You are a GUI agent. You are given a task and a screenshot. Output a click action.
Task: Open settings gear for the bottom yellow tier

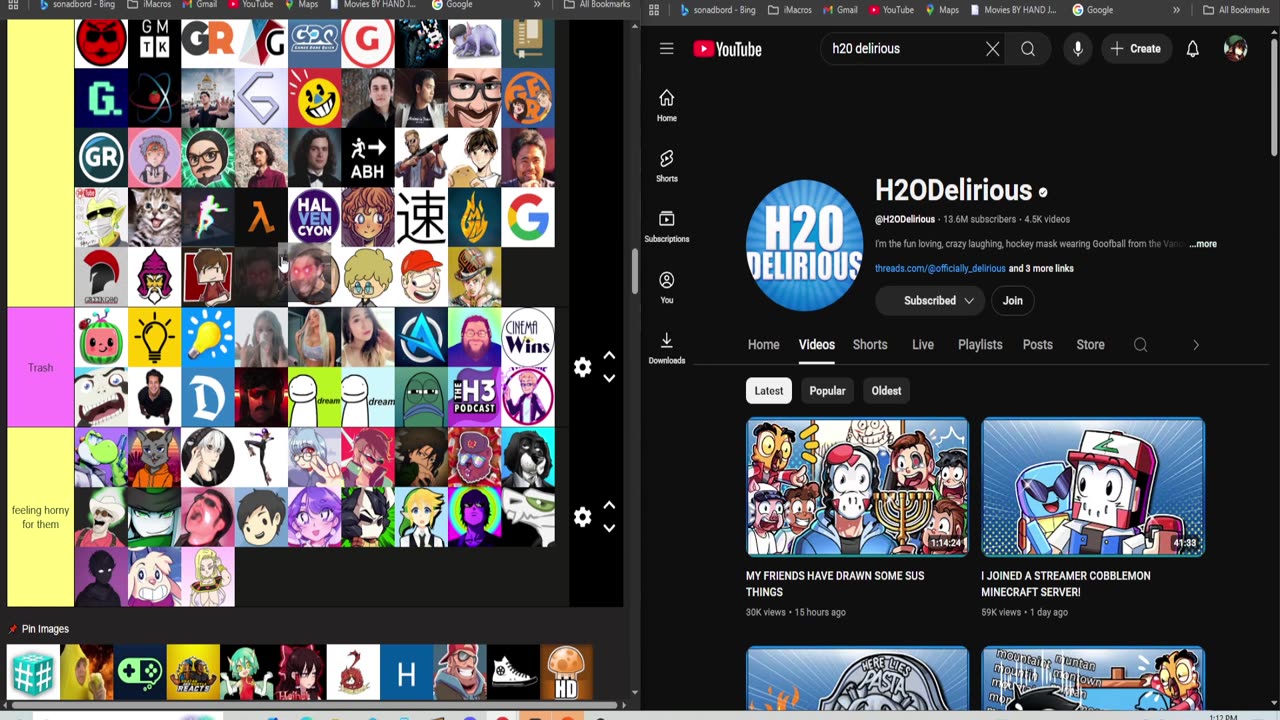pyautogui.click(x=583, y=517)
